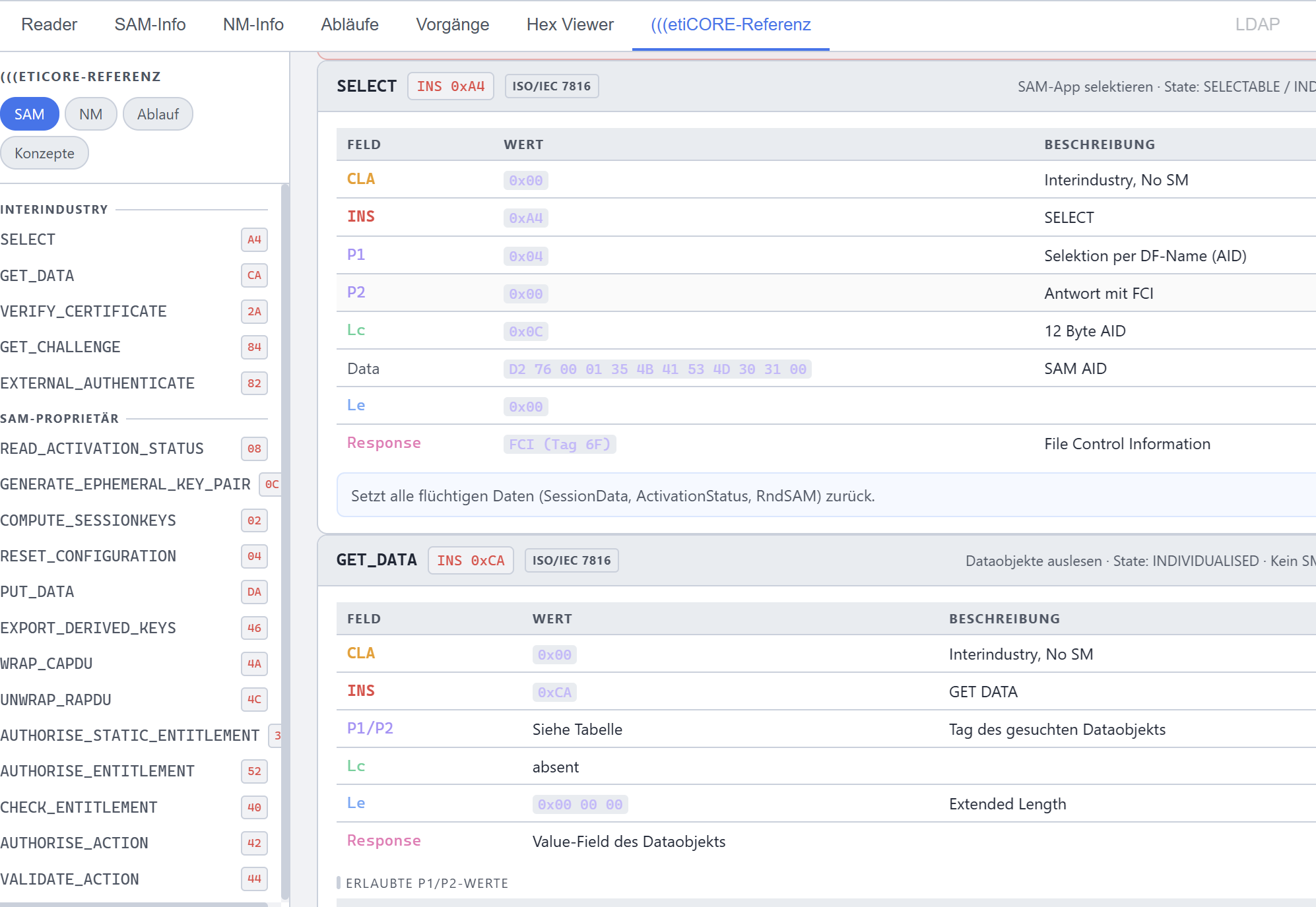Viewport: 1316px width, 907px height.
Task: Open AUTHORISE_STATIC_ENTITLEMENT in sidebar
Action: pyautogui.click(x=141, y=735)
